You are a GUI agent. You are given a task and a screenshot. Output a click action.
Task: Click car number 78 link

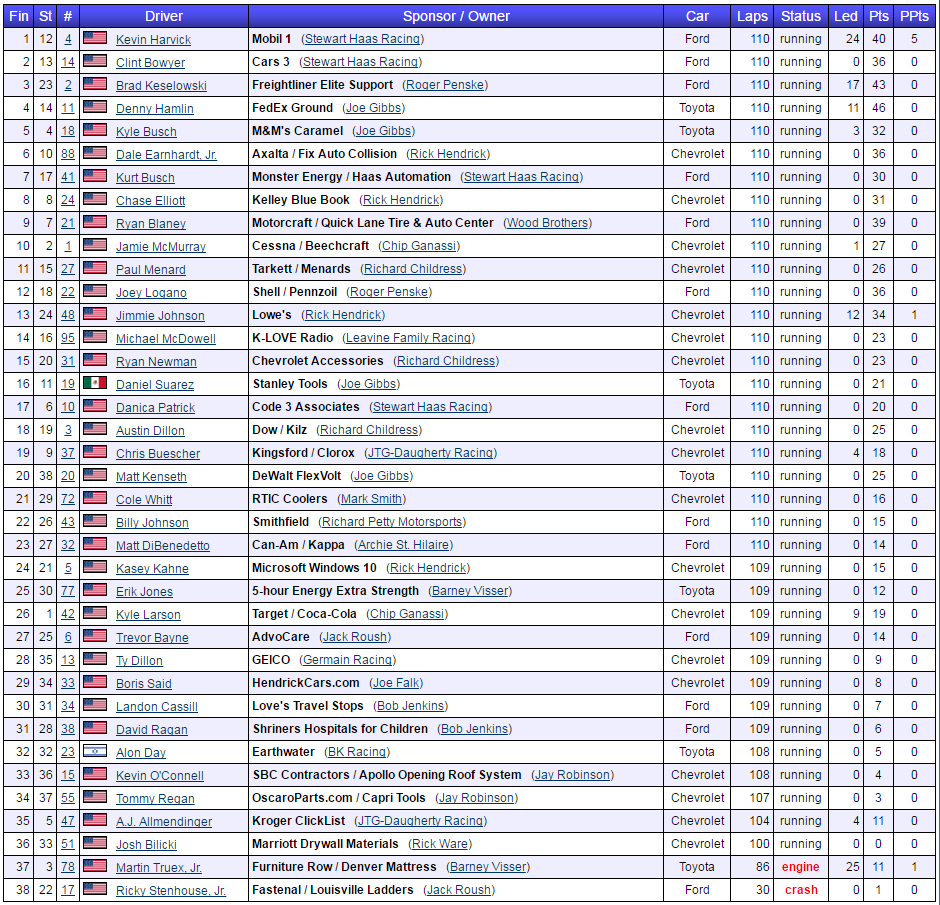pyautogui.click(x=67, y=867)
